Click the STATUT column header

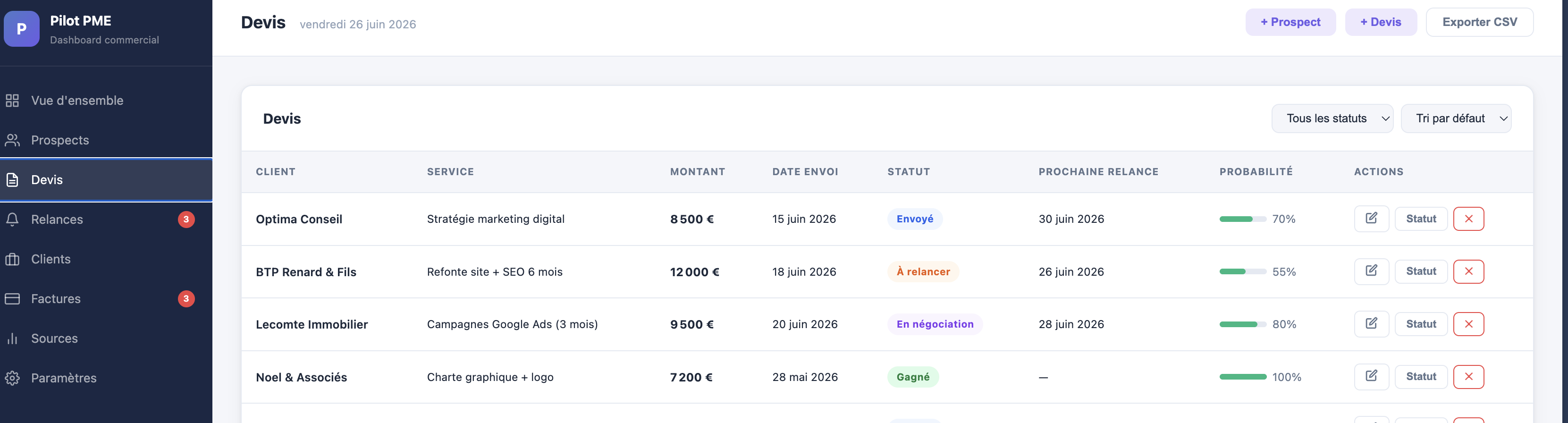(909, 172)
